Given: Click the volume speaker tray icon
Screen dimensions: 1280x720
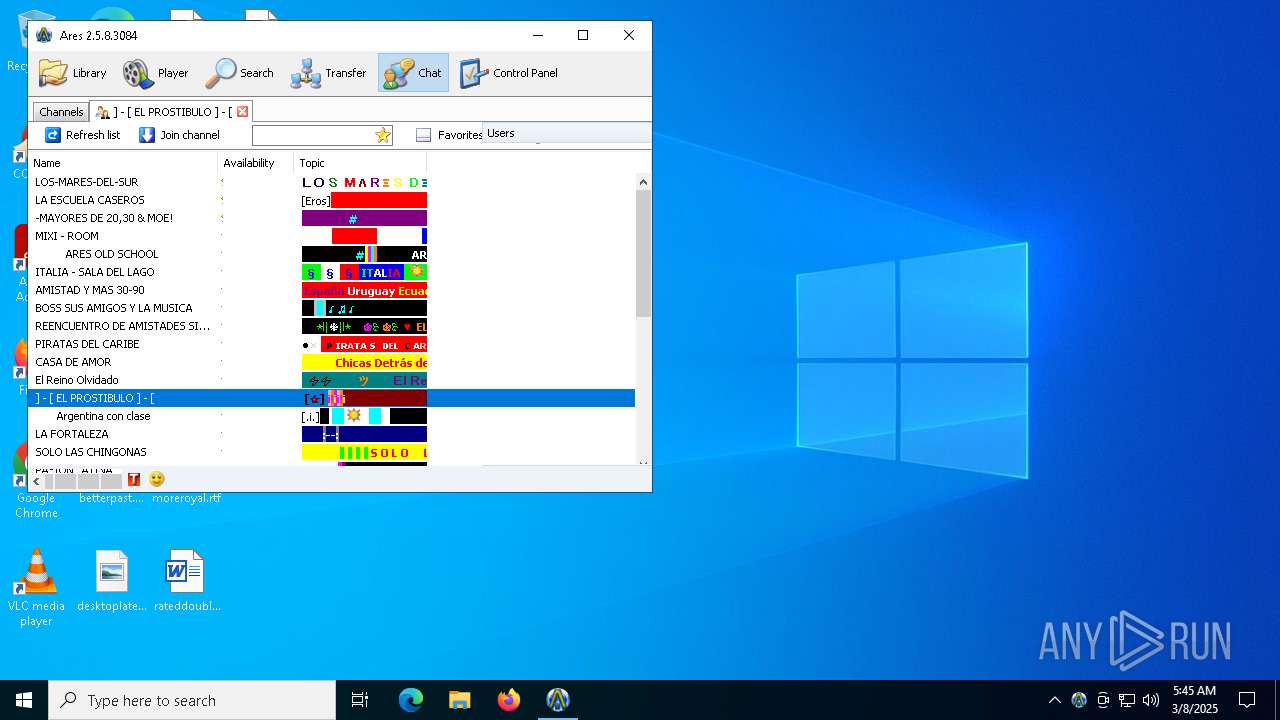Looking at the screenshot, I should click(x=1151, y=700).
